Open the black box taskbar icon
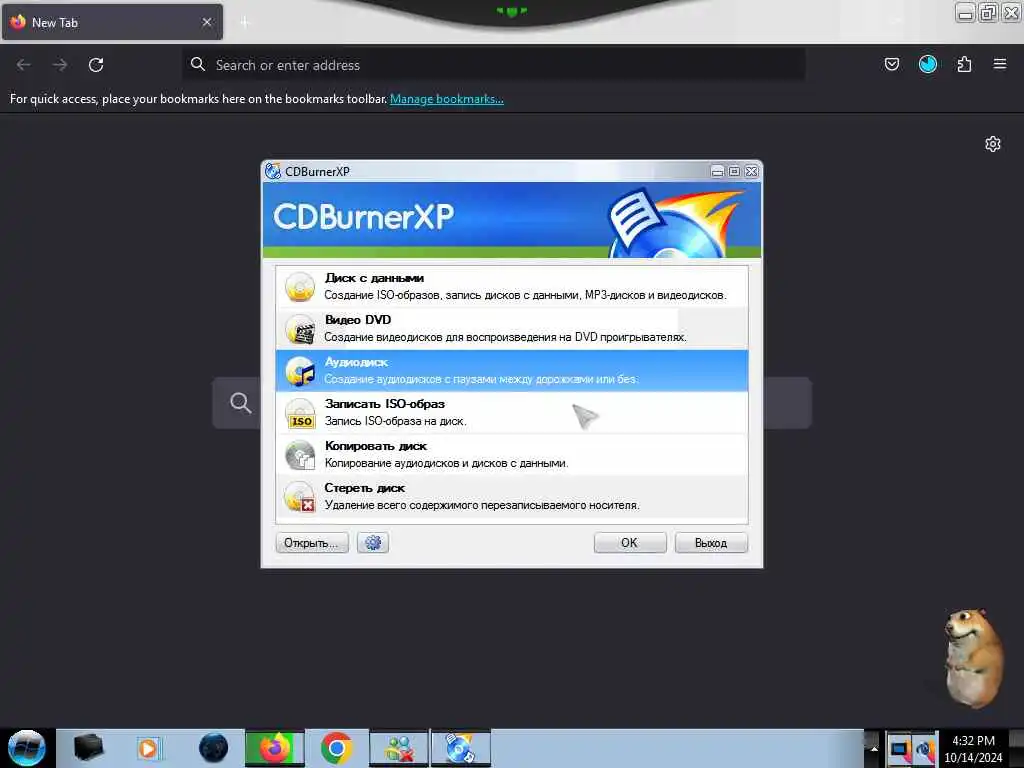Image resolution: width=1024 pixels, height=768 pixels. point(88,748)
